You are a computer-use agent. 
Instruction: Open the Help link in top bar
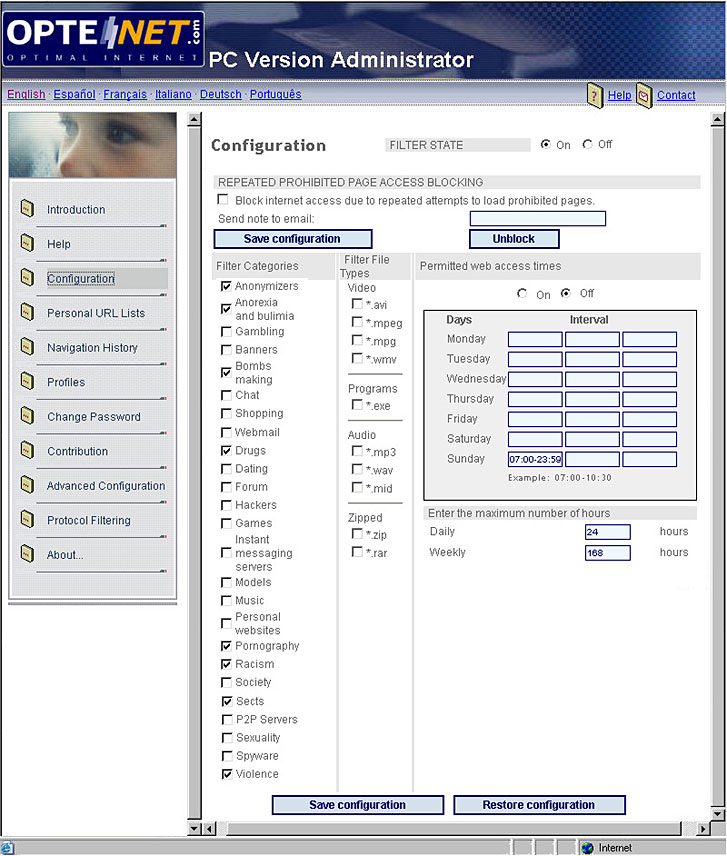click(x=619, y=96)
